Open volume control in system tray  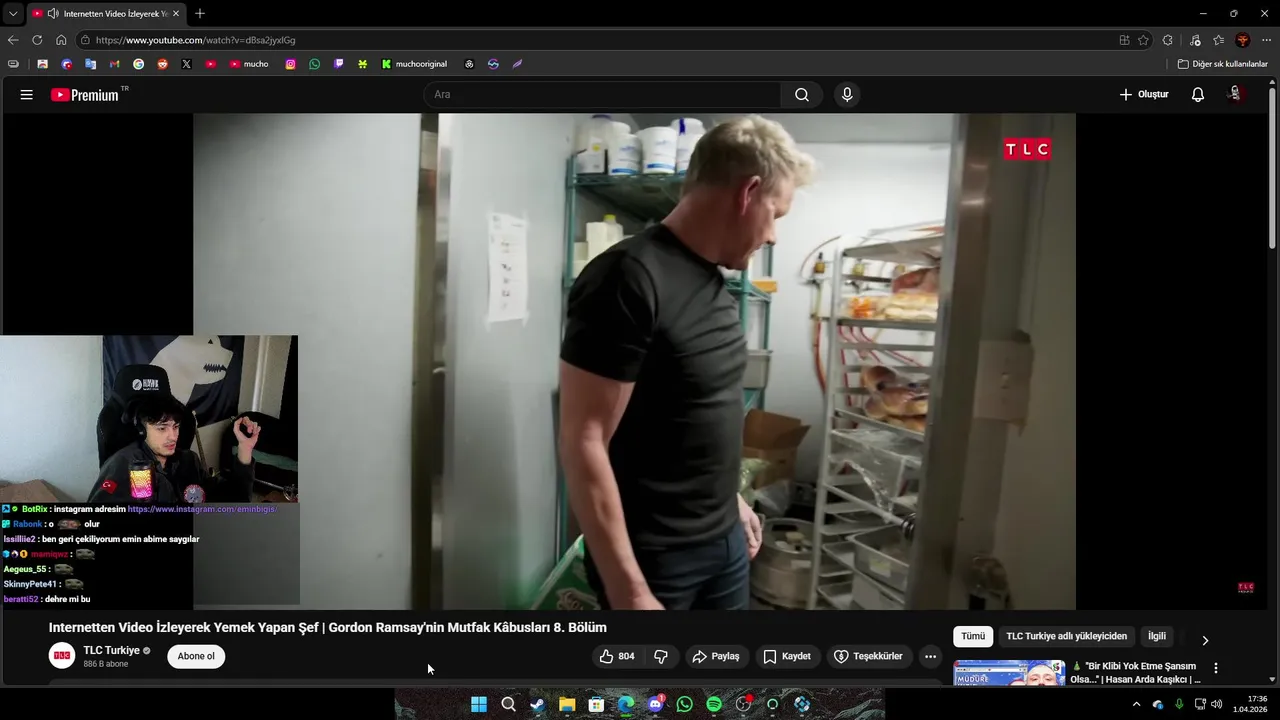[1216, 704]
